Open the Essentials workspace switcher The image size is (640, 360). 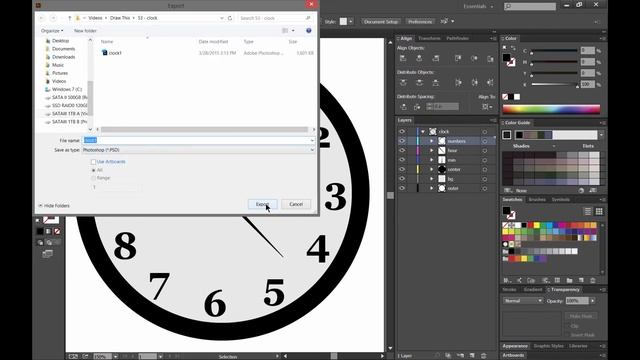click(x=478, y=6)
